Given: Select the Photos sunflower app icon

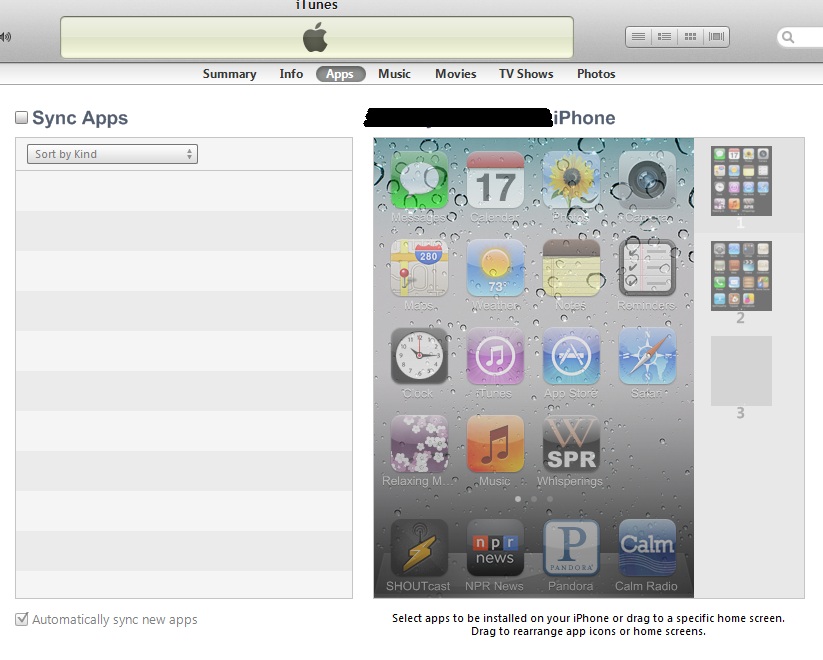Looking at the screenshot, I should pyautogui.click(x=571, y=180).
